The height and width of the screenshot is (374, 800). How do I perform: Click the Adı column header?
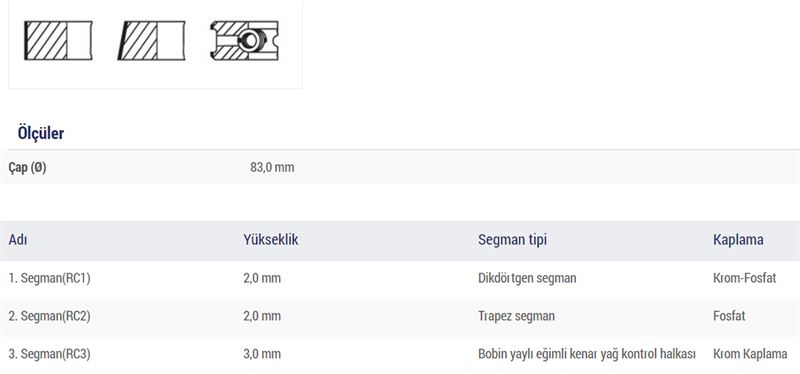point(18,240)
